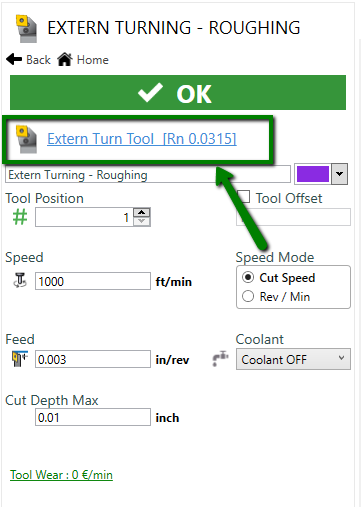Edit the Extern Turning - Roughing name field
This screenshot has height=507, width=362.
[x=148, y=175]
